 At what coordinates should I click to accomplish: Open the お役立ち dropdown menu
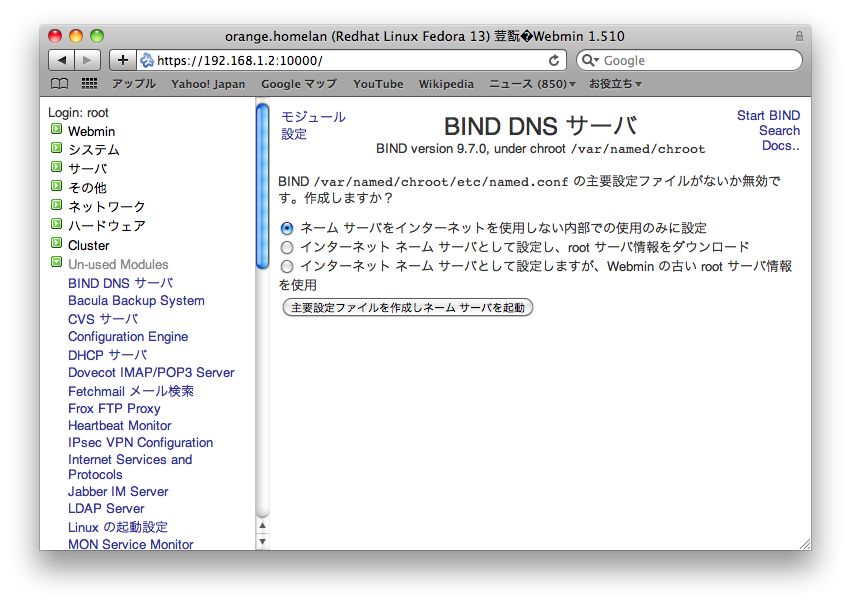tap(612, 84)
